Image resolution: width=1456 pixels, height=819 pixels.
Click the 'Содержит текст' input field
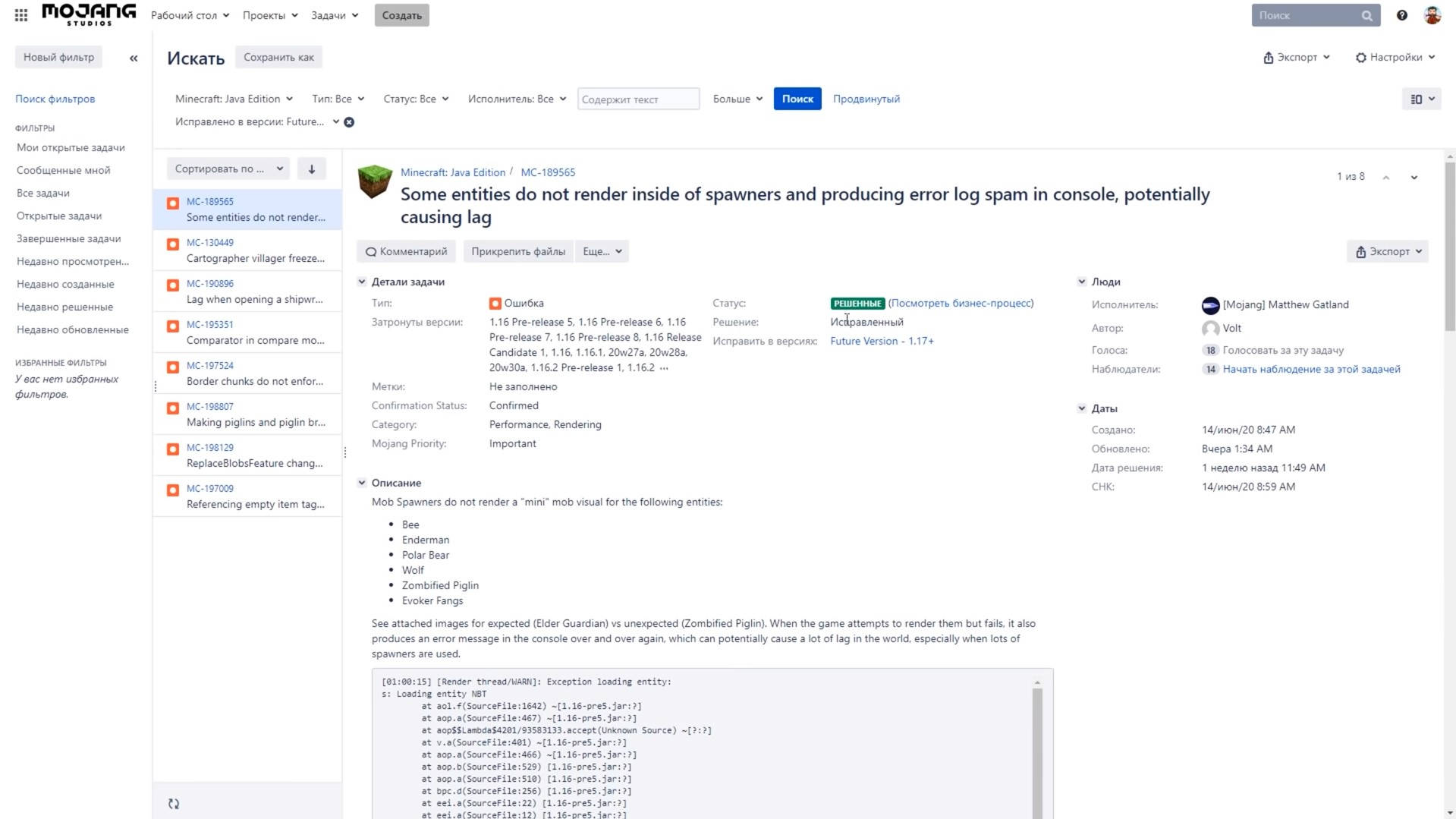pos(637,99)
